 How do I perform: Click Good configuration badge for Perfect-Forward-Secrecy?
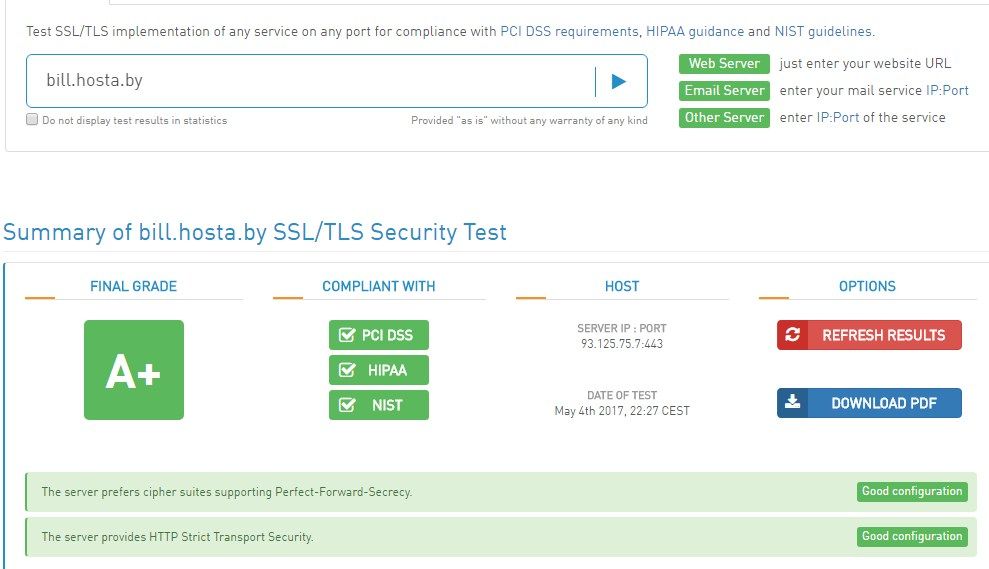click(912, 491)
